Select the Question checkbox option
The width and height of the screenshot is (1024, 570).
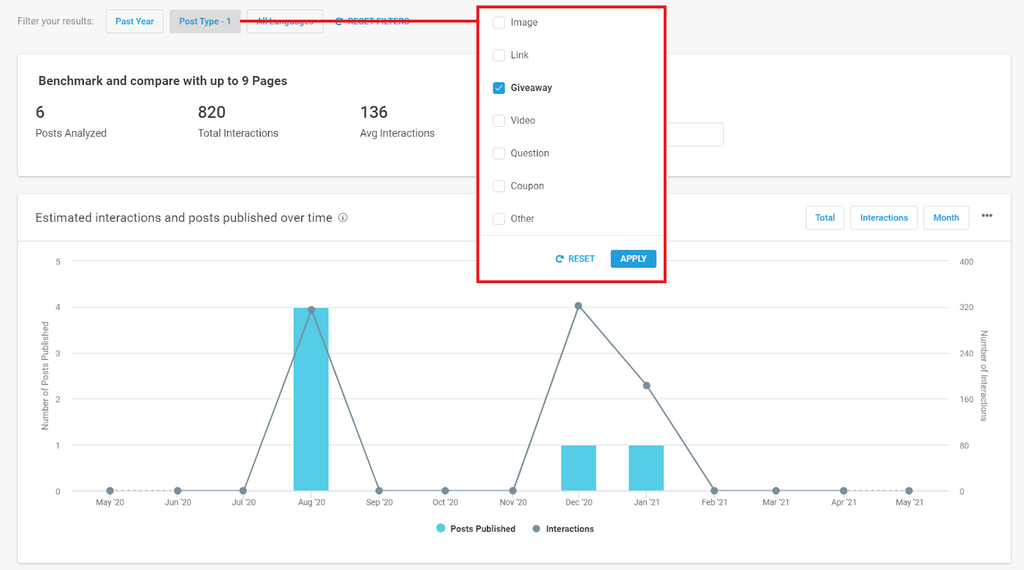point(499,154)
